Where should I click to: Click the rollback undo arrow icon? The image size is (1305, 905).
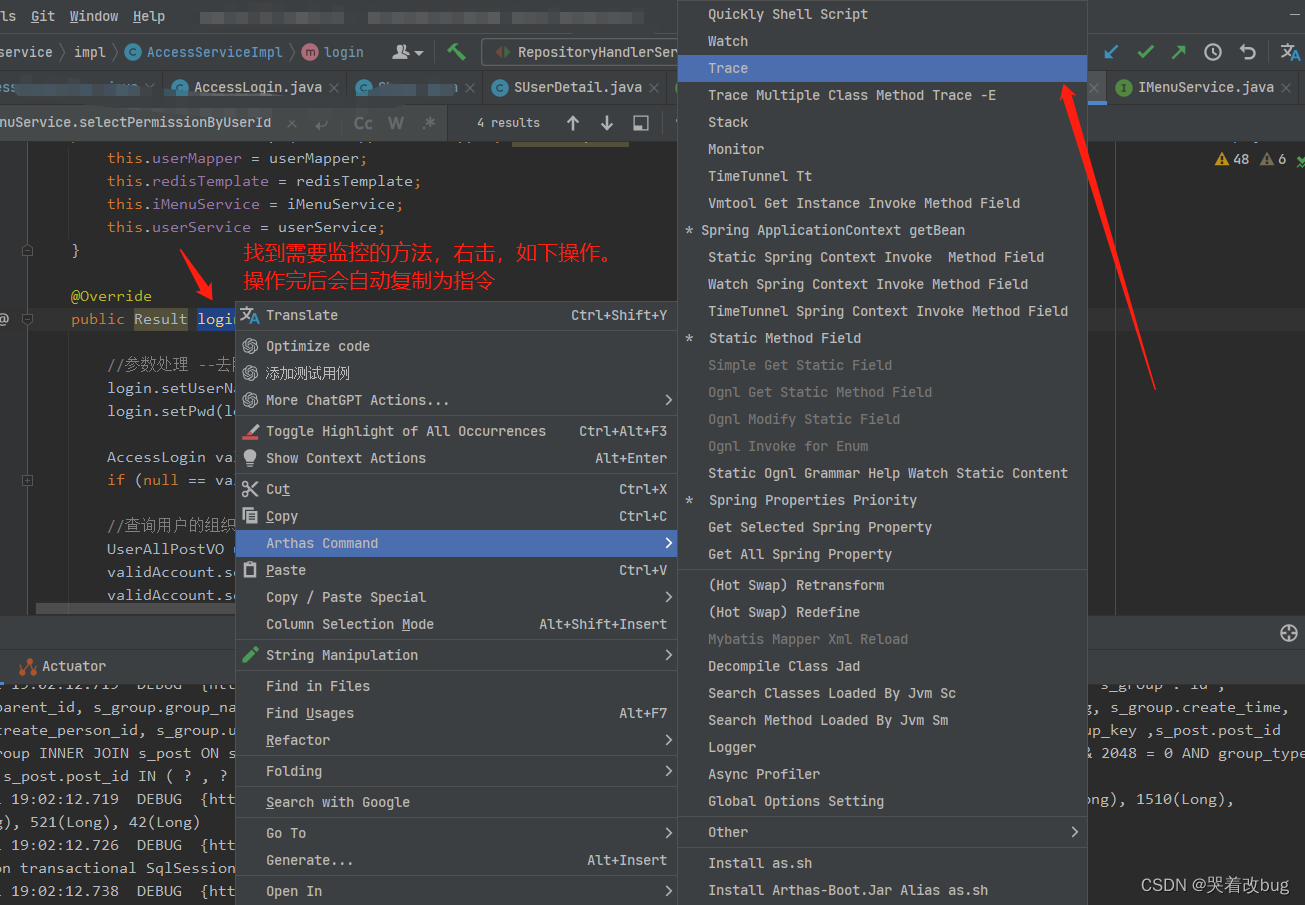coord(1247,52)
